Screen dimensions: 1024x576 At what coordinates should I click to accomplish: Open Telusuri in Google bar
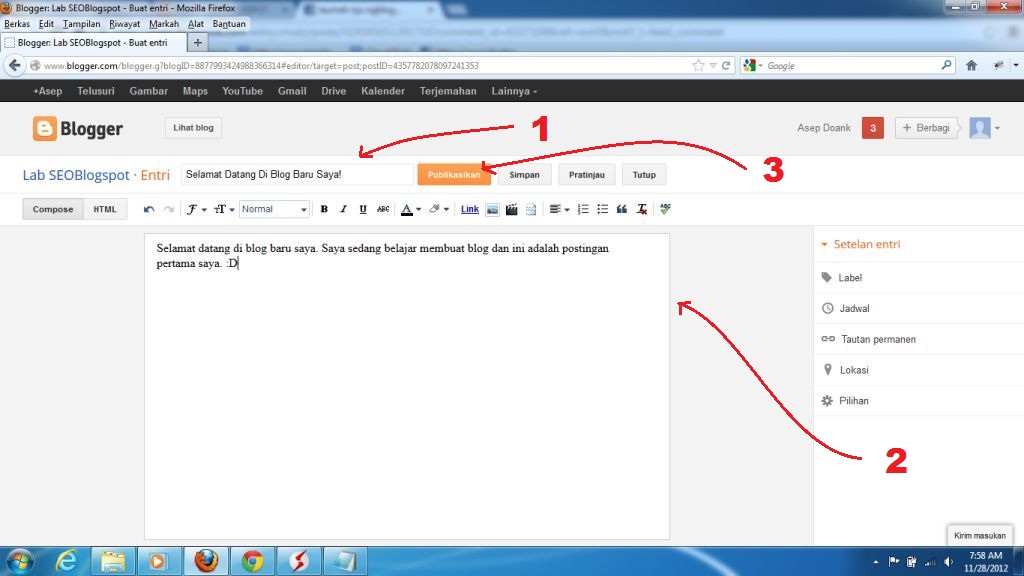pos(96,91)
